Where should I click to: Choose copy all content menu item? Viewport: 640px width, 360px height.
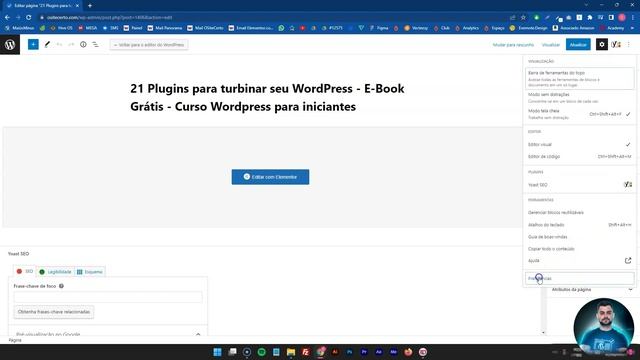[x=580, y=249]
